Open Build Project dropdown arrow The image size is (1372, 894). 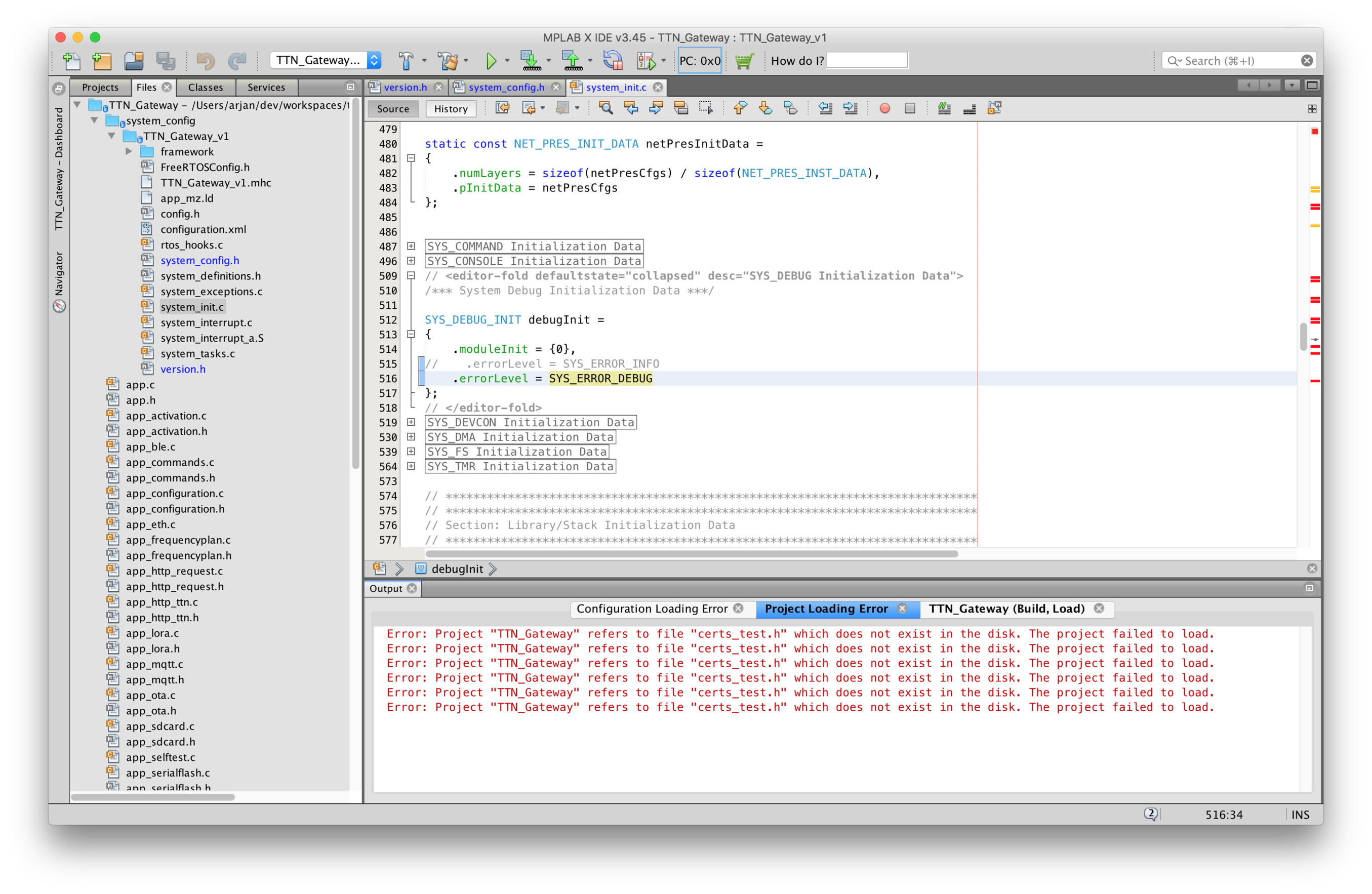tap(424, 61)
